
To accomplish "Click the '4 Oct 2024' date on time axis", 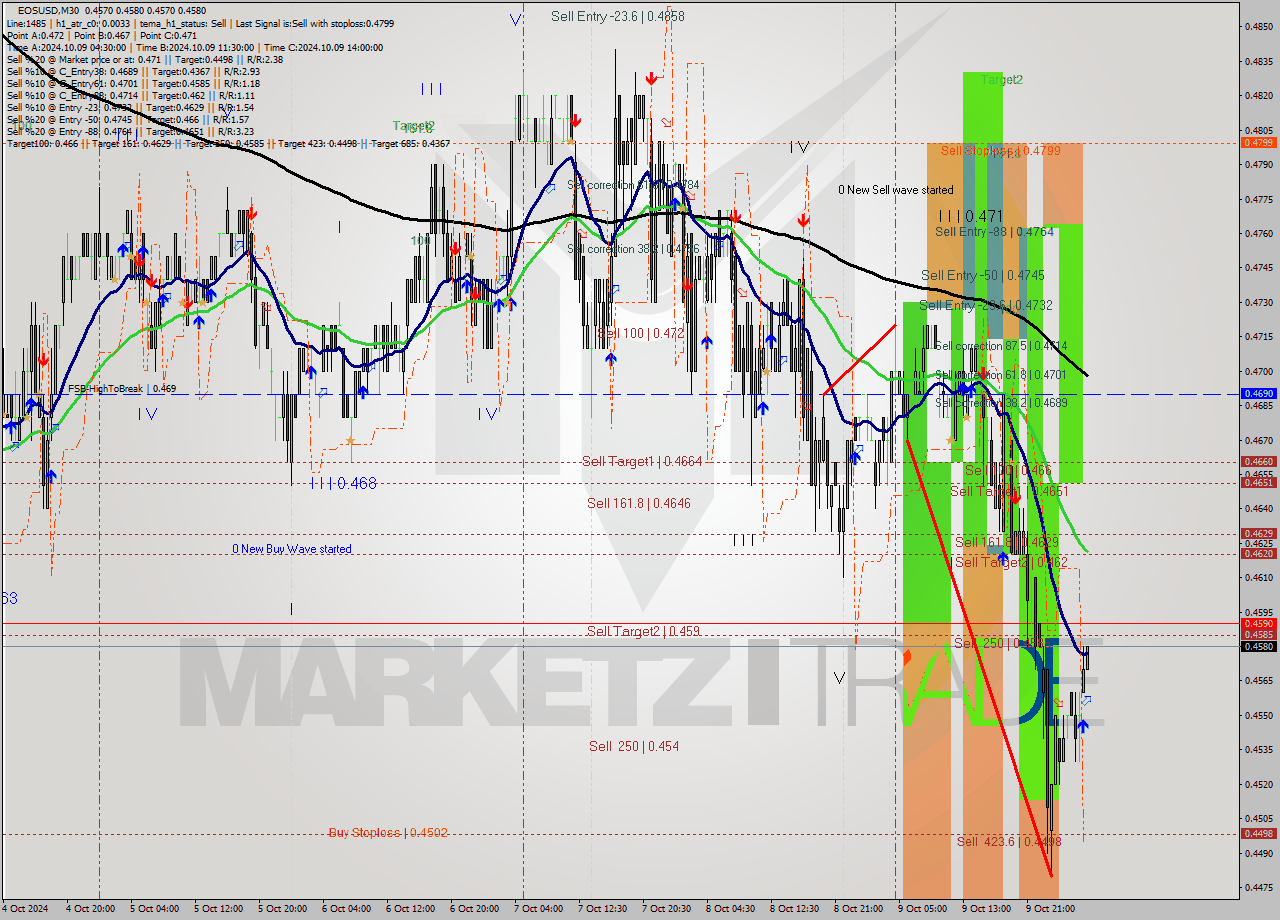I will coord(27,909).
